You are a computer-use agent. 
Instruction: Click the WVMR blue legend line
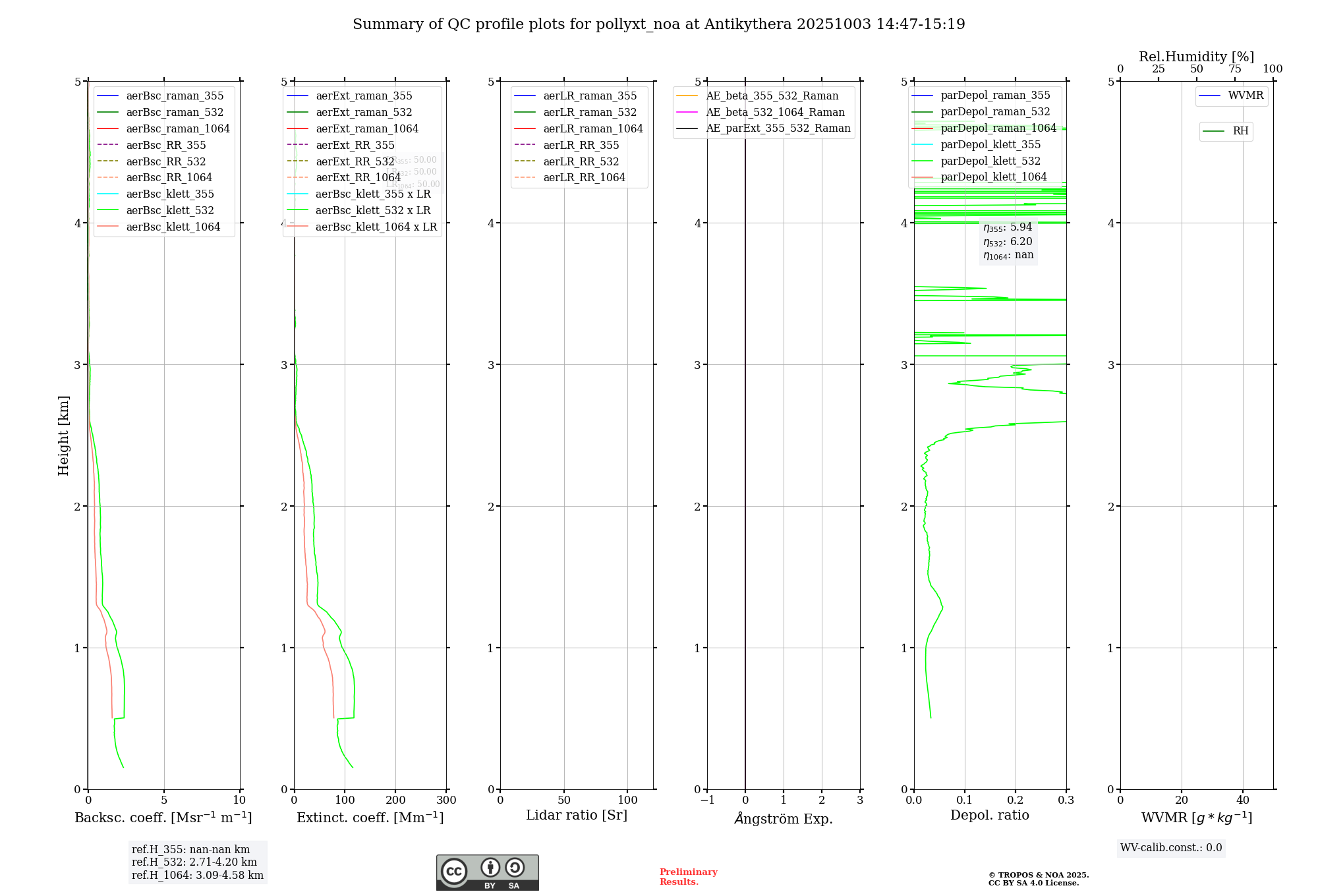(x=1209, y=96)
